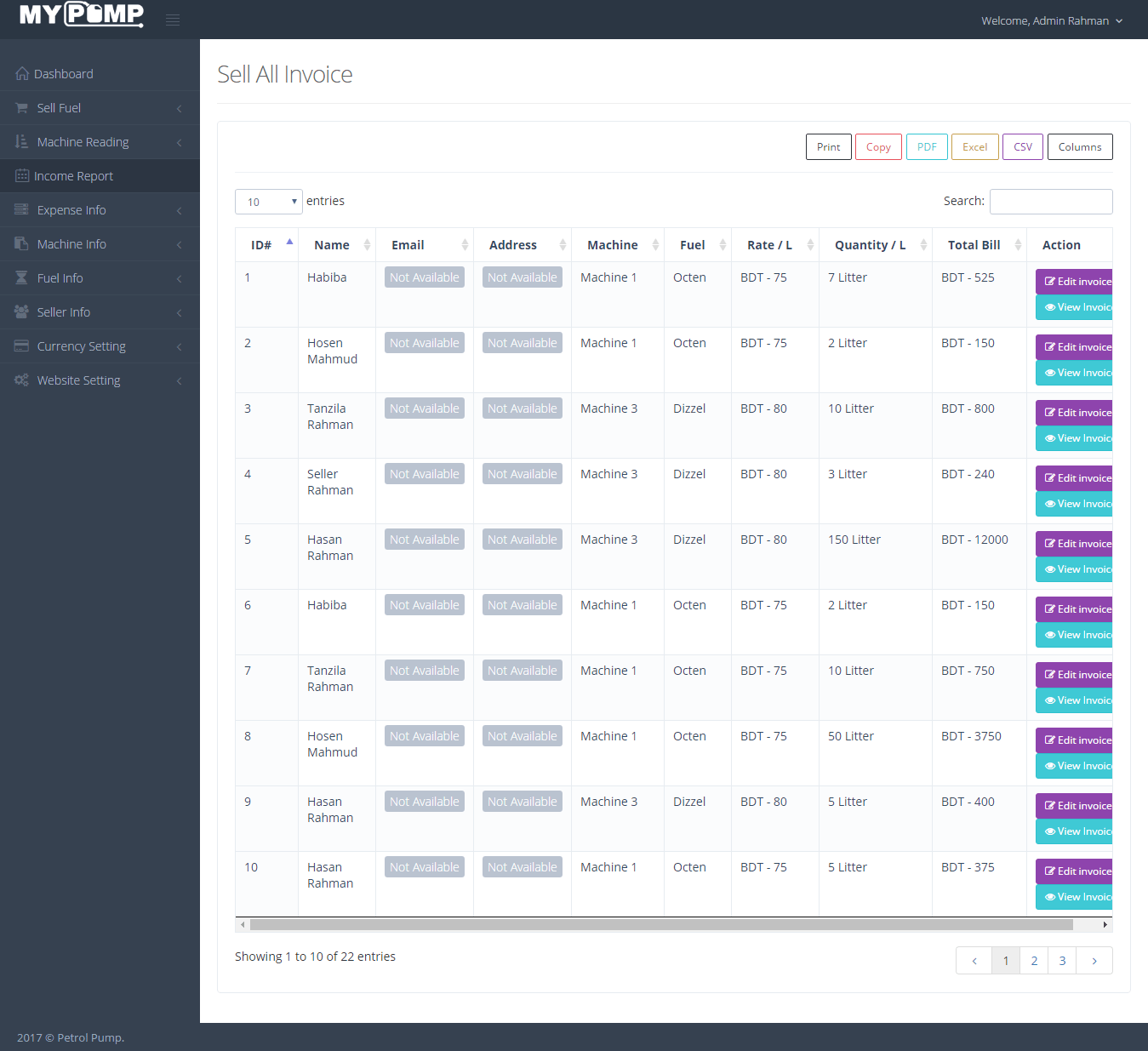This screenshot has height=1051, width=1148.
Task: Open Machine Reading via its sidebar icon
Action: pyautogui.click(x=20, y=141)
